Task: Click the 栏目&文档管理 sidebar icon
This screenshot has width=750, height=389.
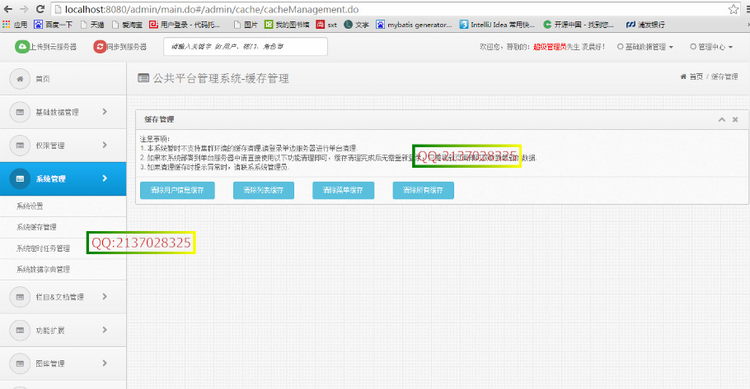Action: 20,297
